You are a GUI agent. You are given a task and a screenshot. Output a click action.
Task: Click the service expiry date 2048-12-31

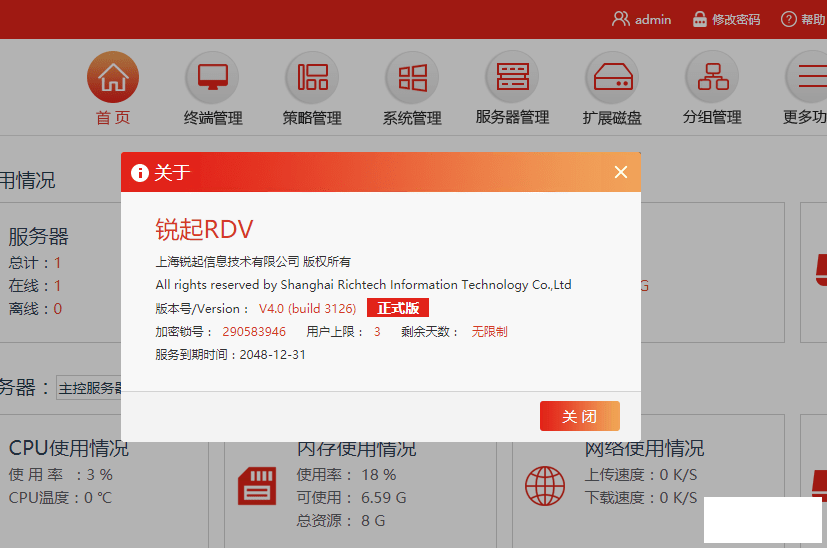click(273, 354)
